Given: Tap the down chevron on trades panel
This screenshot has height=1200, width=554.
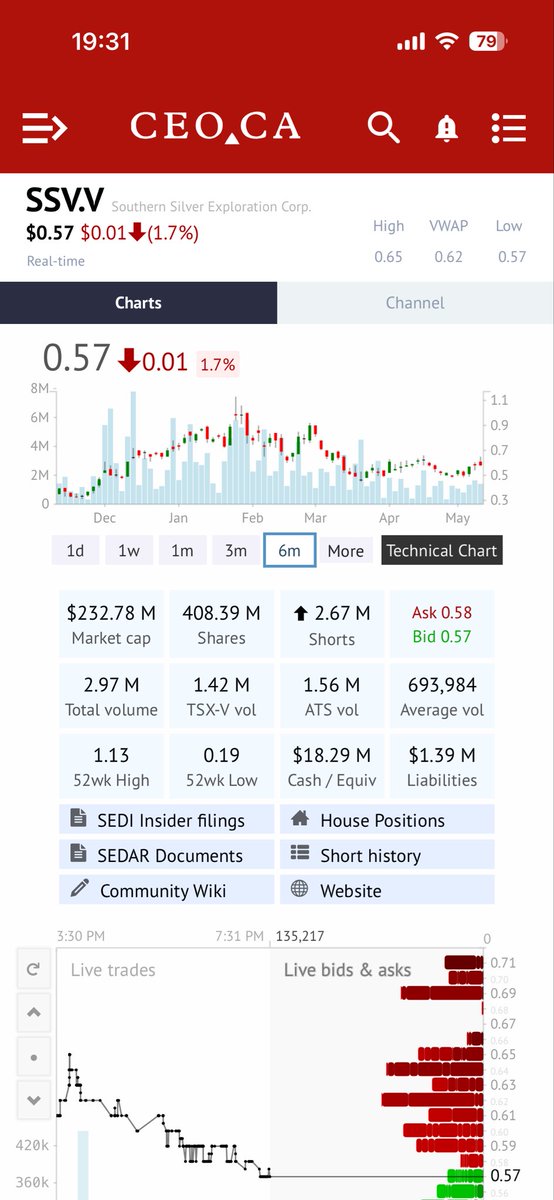Looking at the screenshot, I should 33,1100.
